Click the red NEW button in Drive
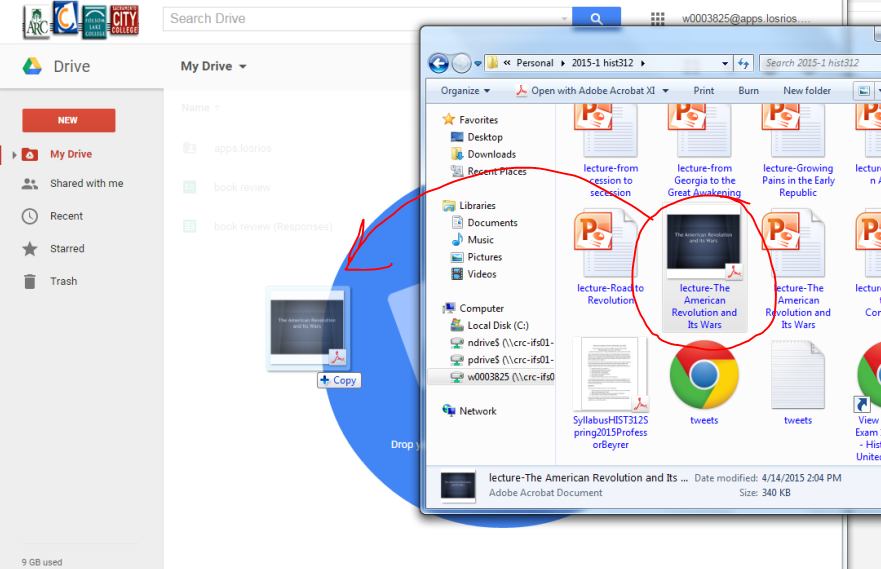This screenshot has height=569, width=881. click(69, 120)
